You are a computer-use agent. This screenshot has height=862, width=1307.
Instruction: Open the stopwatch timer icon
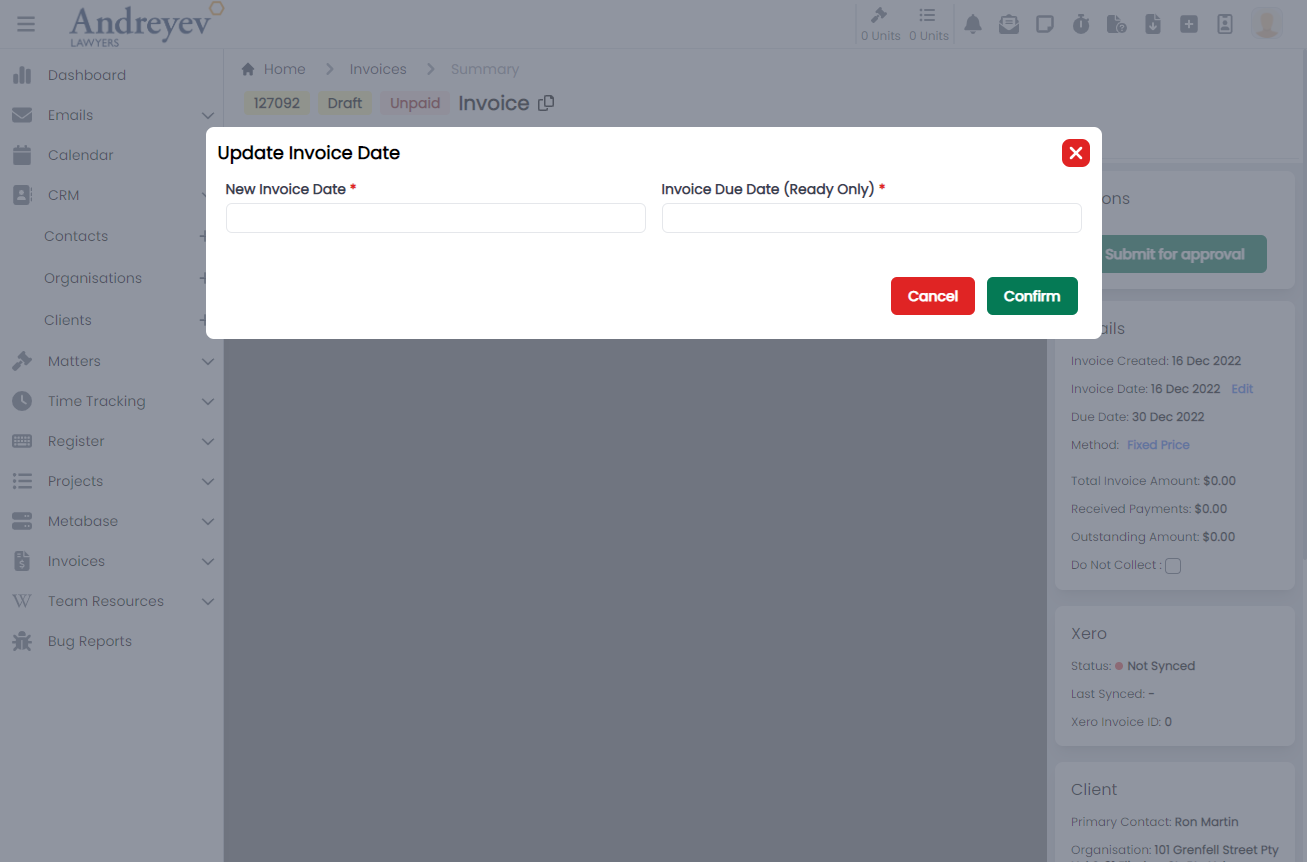click(x=1080, y=24)
